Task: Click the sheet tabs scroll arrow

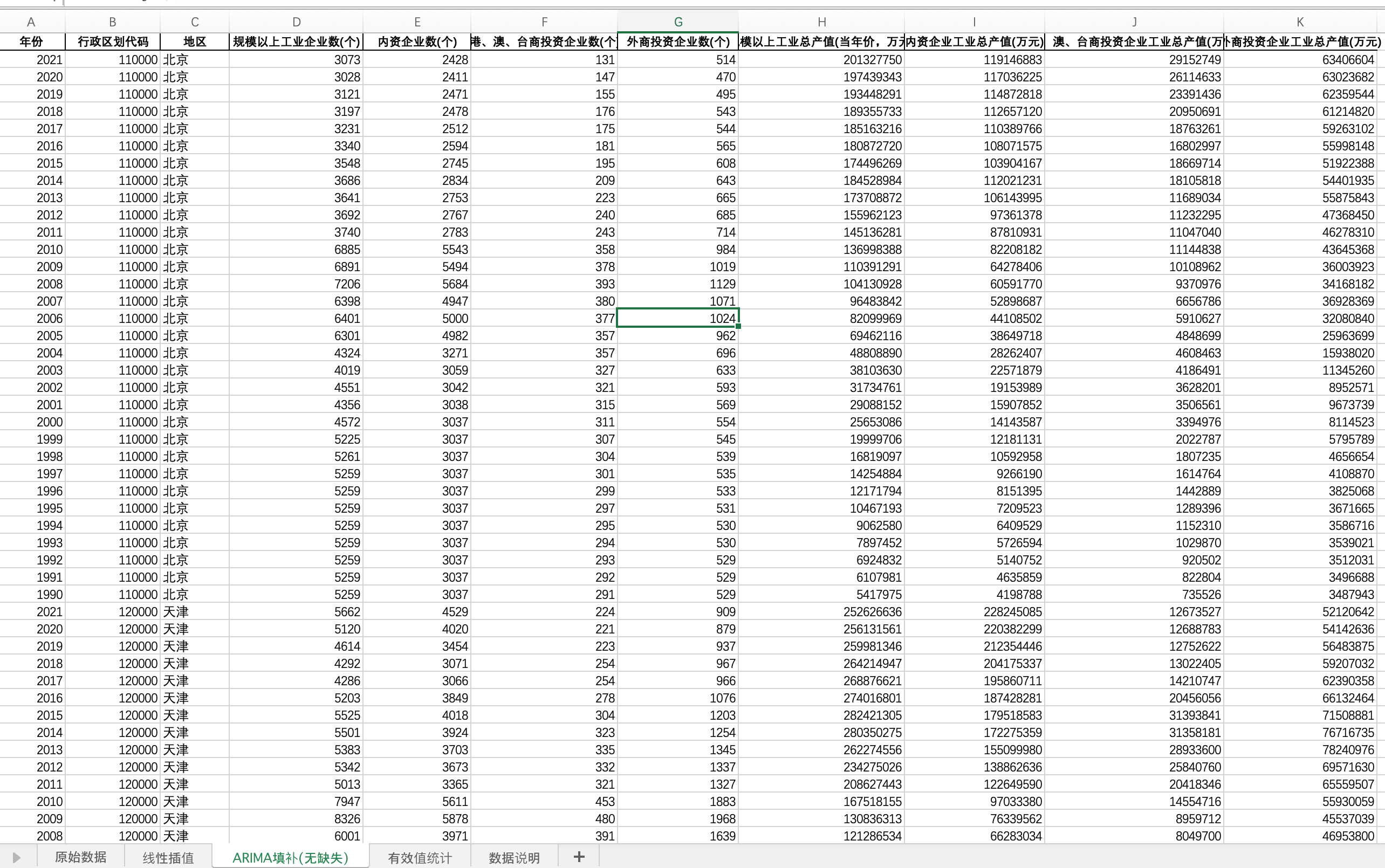Action: coord(17,858)
